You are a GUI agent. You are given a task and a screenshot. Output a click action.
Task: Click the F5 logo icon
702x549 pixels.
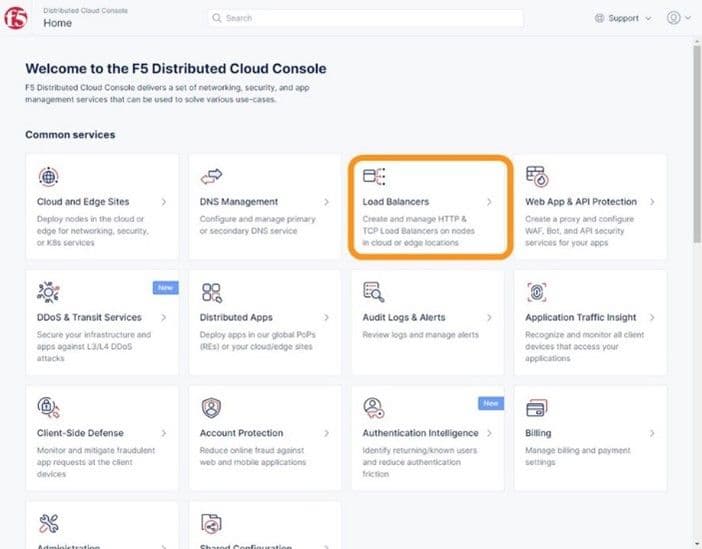click(16, 18)
